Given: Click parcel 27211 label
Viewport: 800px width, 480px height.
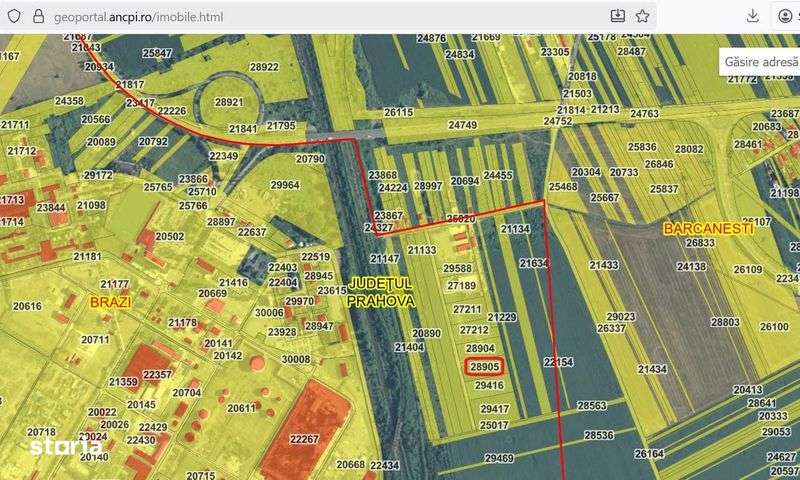Looking at the screenshot, I should click(x=467, y=309).
